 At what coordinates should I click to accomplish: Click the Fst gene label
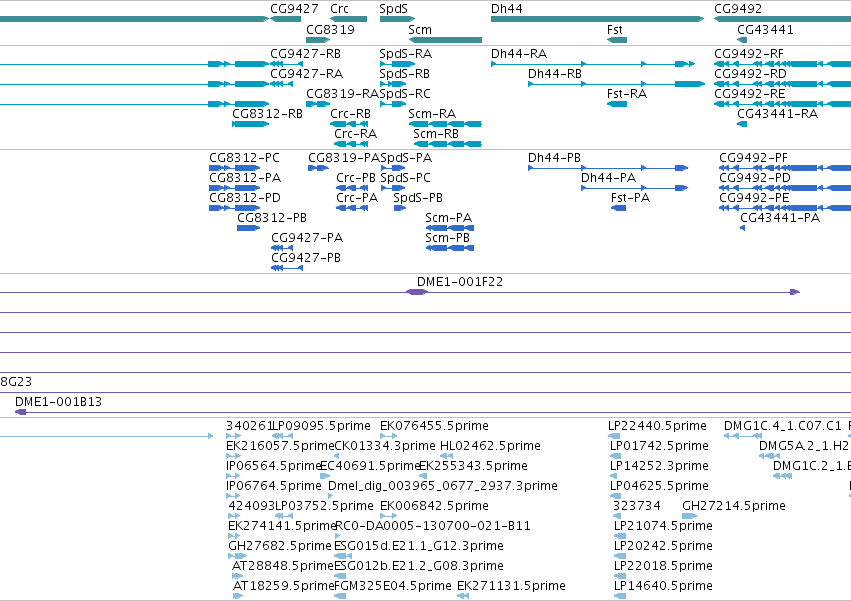click(x=614, y=29)
